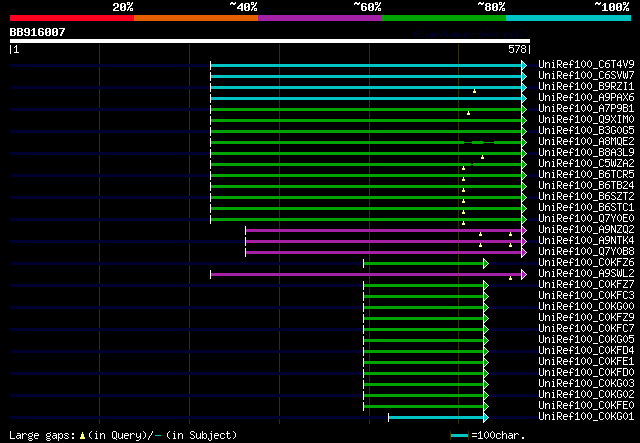
Task: Select label UniRef100_Q7Y0B8
Action: 586,252
